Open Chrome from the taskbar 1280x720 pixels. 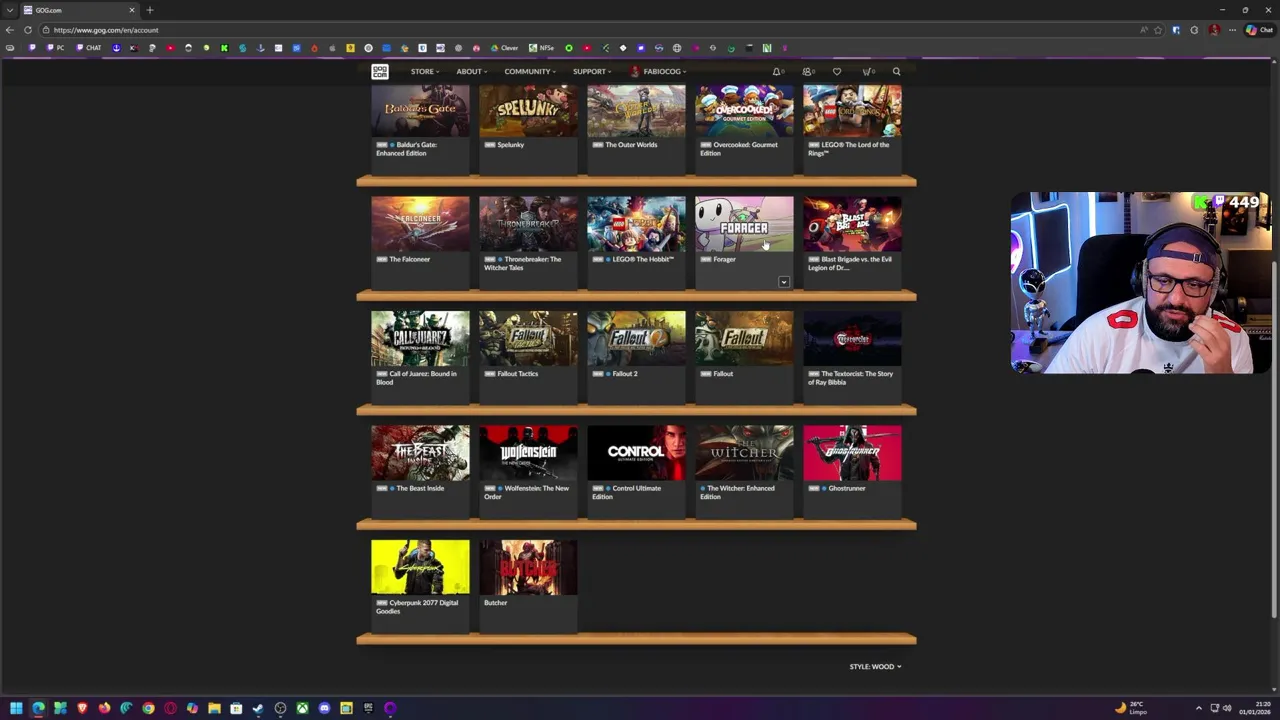click(148, 708)
